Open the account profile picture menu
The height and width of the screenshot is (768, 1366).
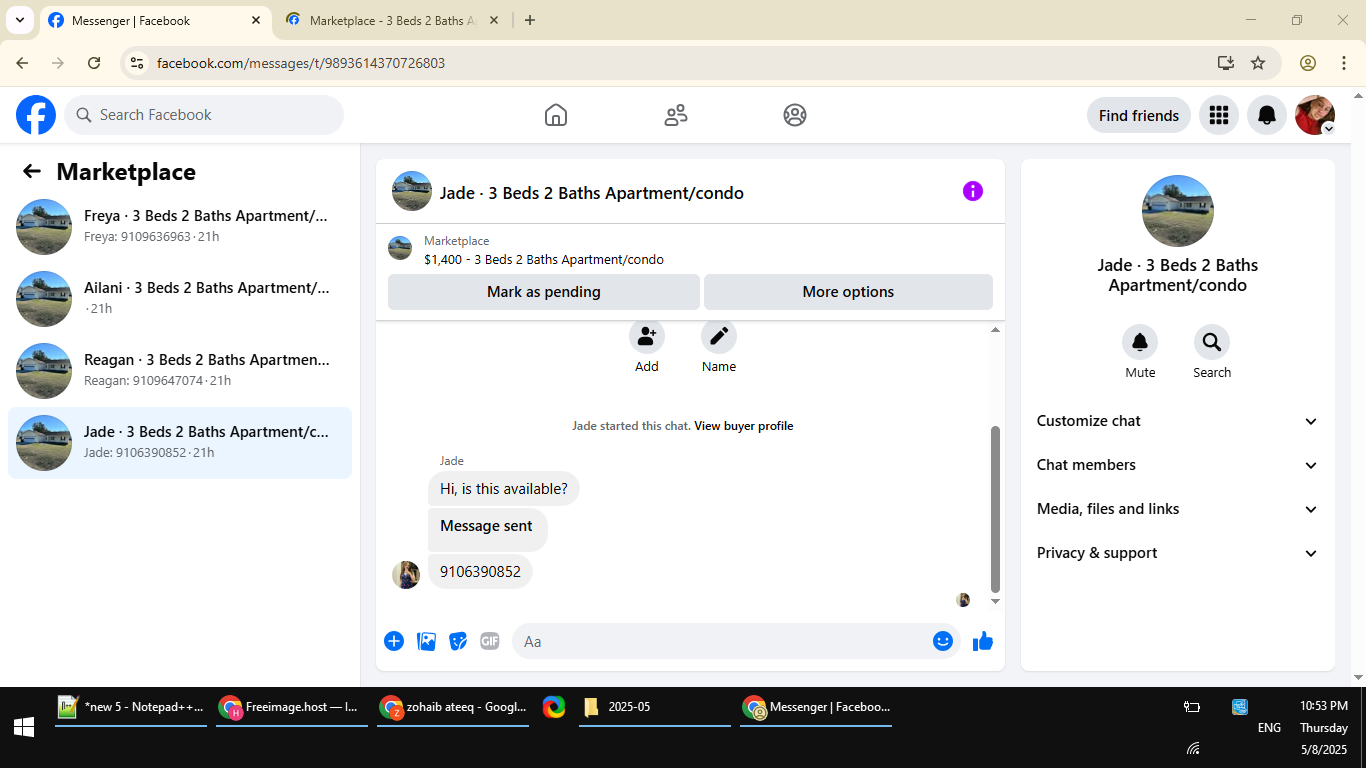1315,115
